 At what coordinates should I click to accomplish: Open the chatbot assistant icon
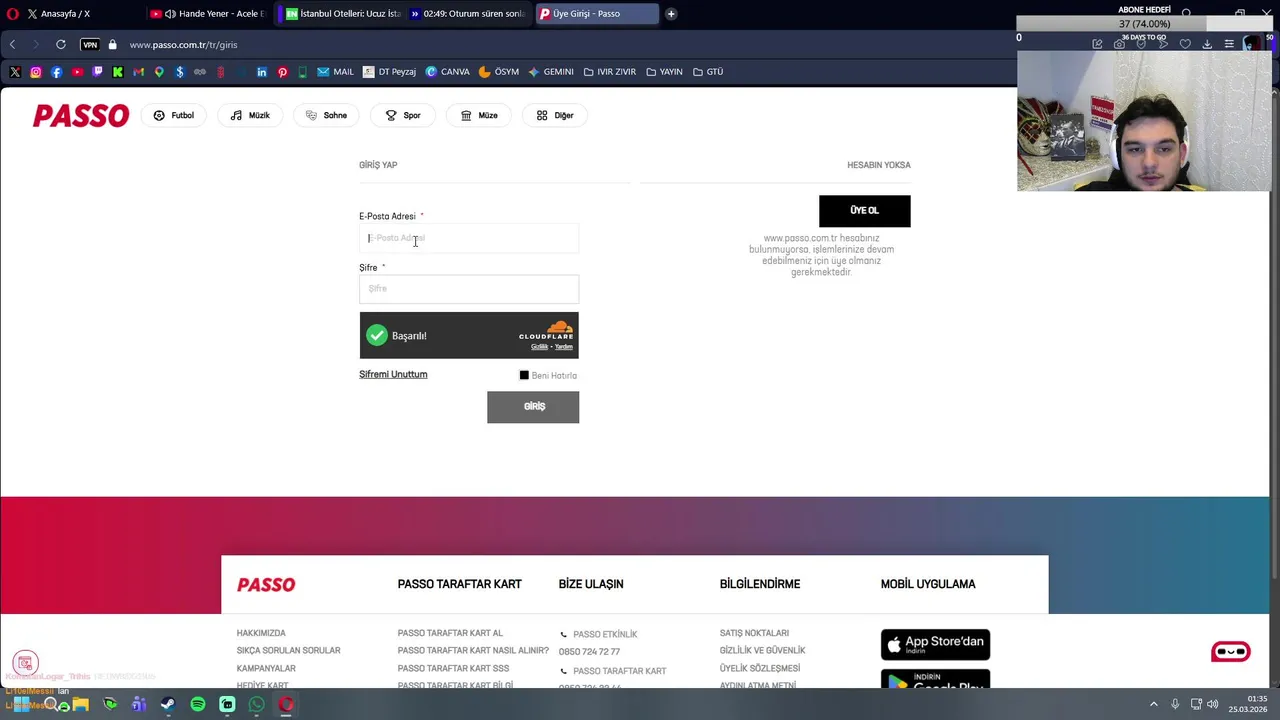point(1231,652)
